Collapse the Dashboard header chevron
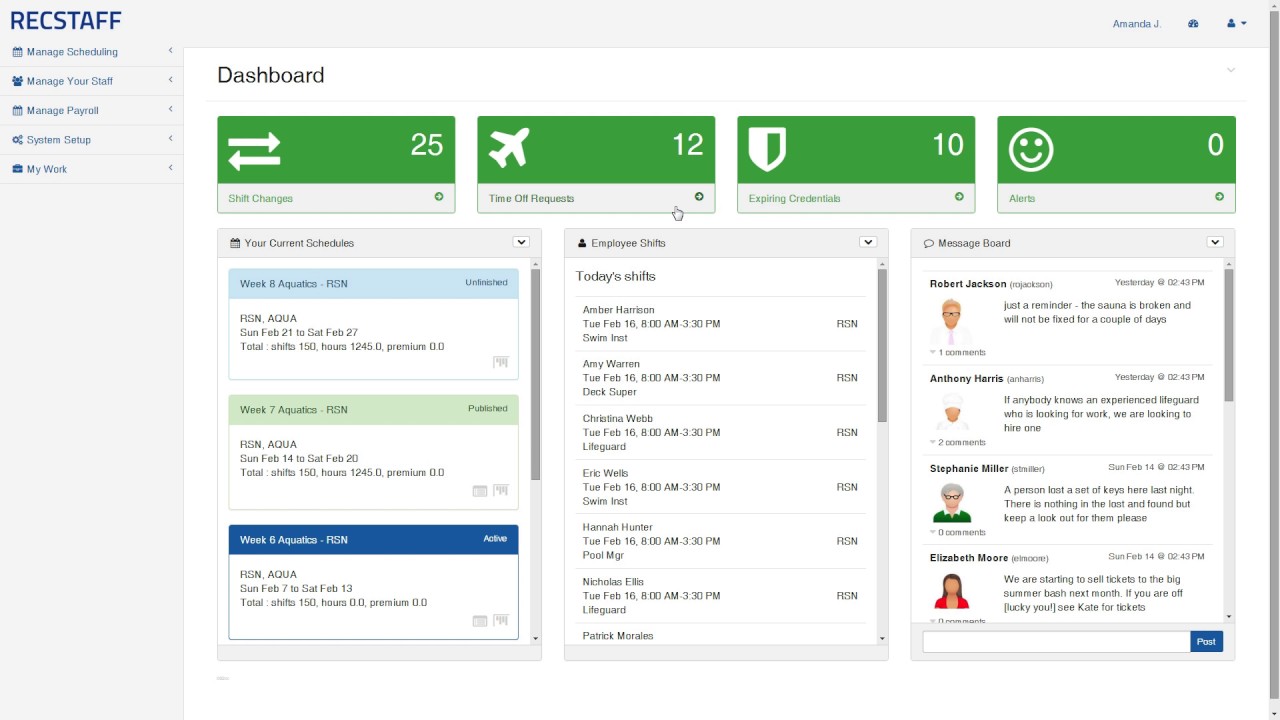The width and height of the screenshot is (1280, 720). [1231, 70]
